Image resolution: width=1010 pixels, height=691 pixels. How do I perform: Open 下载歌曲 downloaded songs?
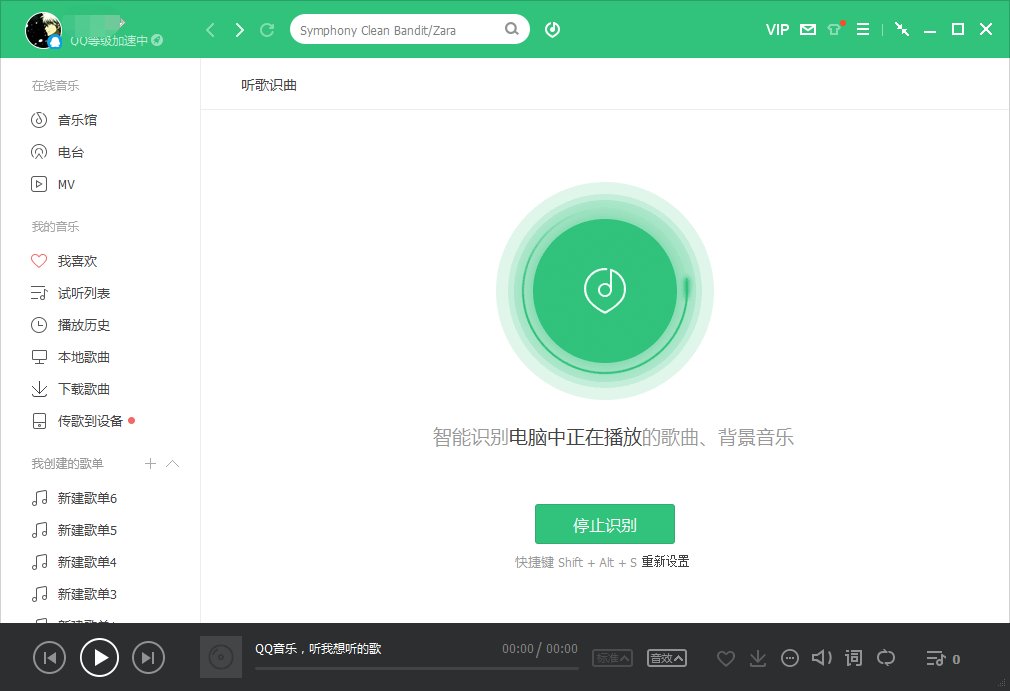click(84, 388)
